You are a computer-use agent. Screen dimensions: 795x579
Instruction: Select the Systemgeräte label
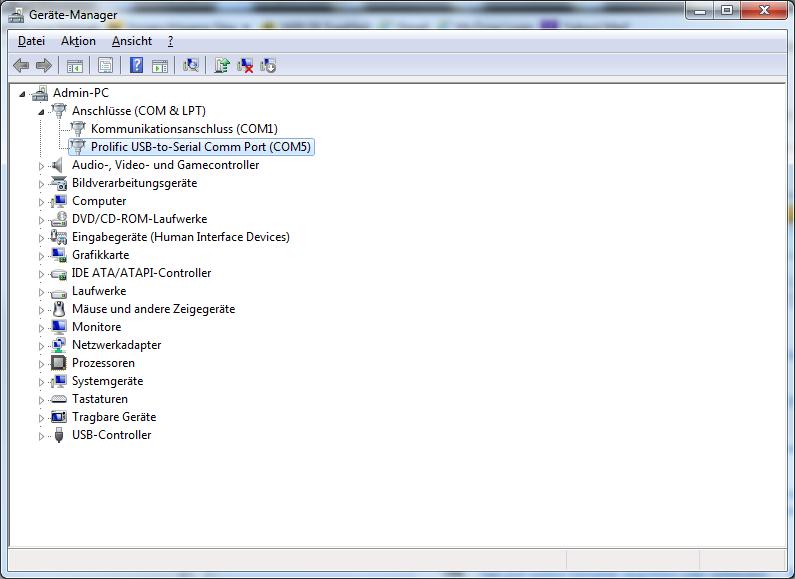(107, 381)
